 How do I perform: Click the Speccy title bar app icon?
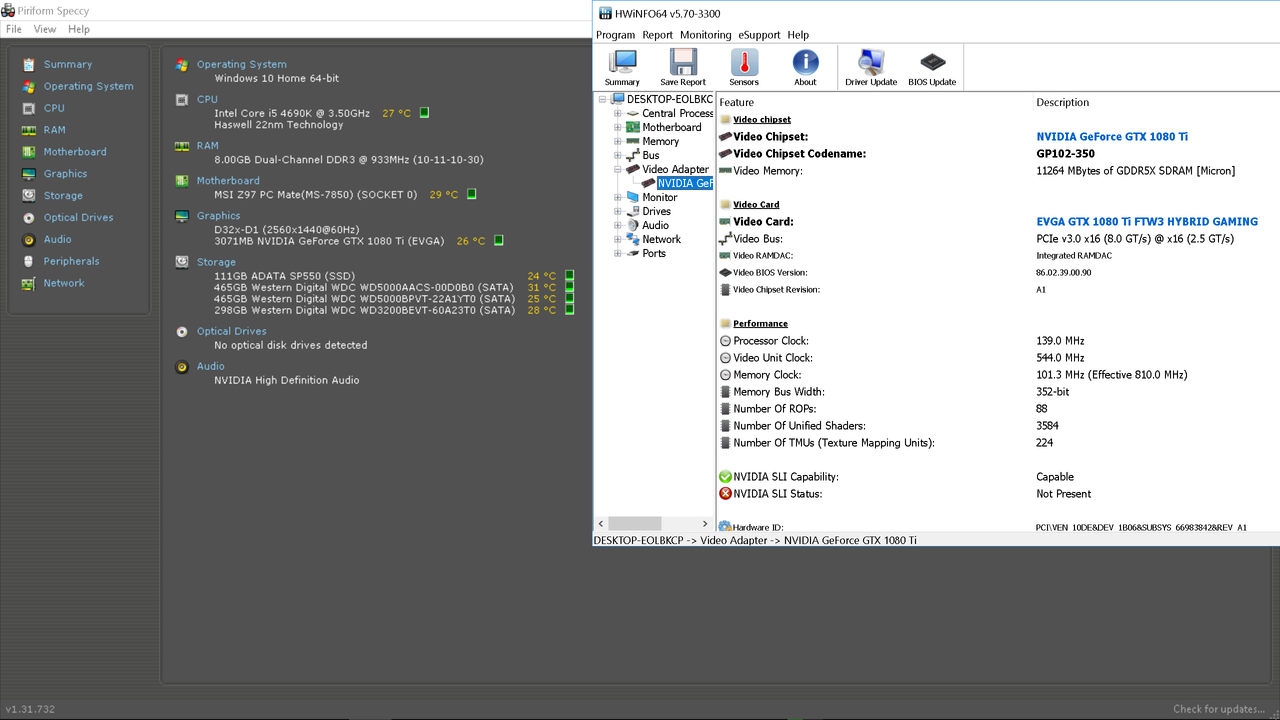[x=9, y=11]
